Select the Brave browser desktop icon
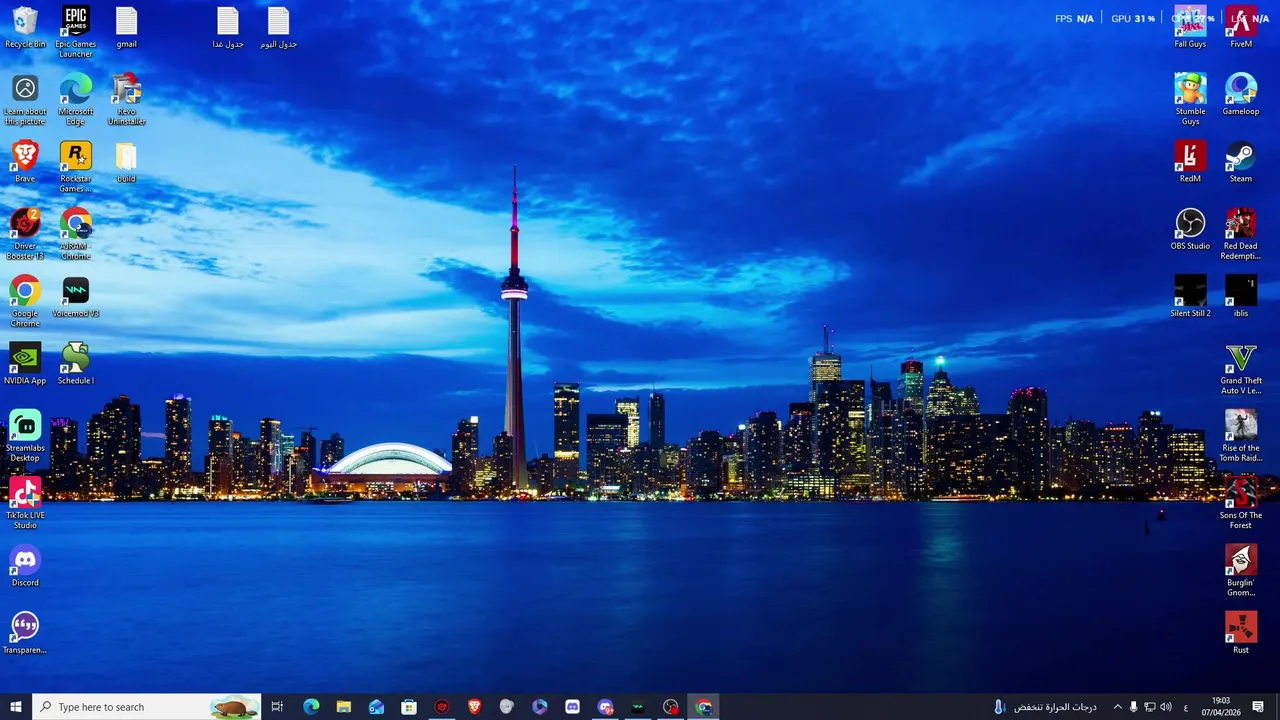The image size is (1280, 720). (25, 162)
